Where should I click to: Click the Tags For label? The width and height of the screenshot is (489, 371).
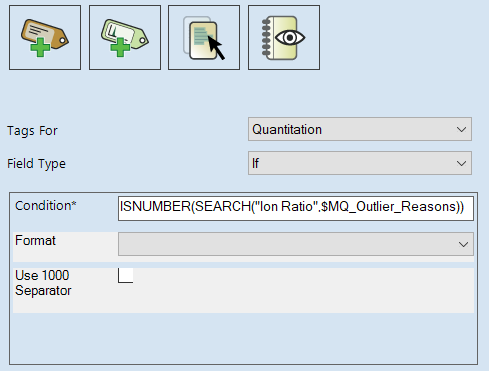[x=32, y=131]
